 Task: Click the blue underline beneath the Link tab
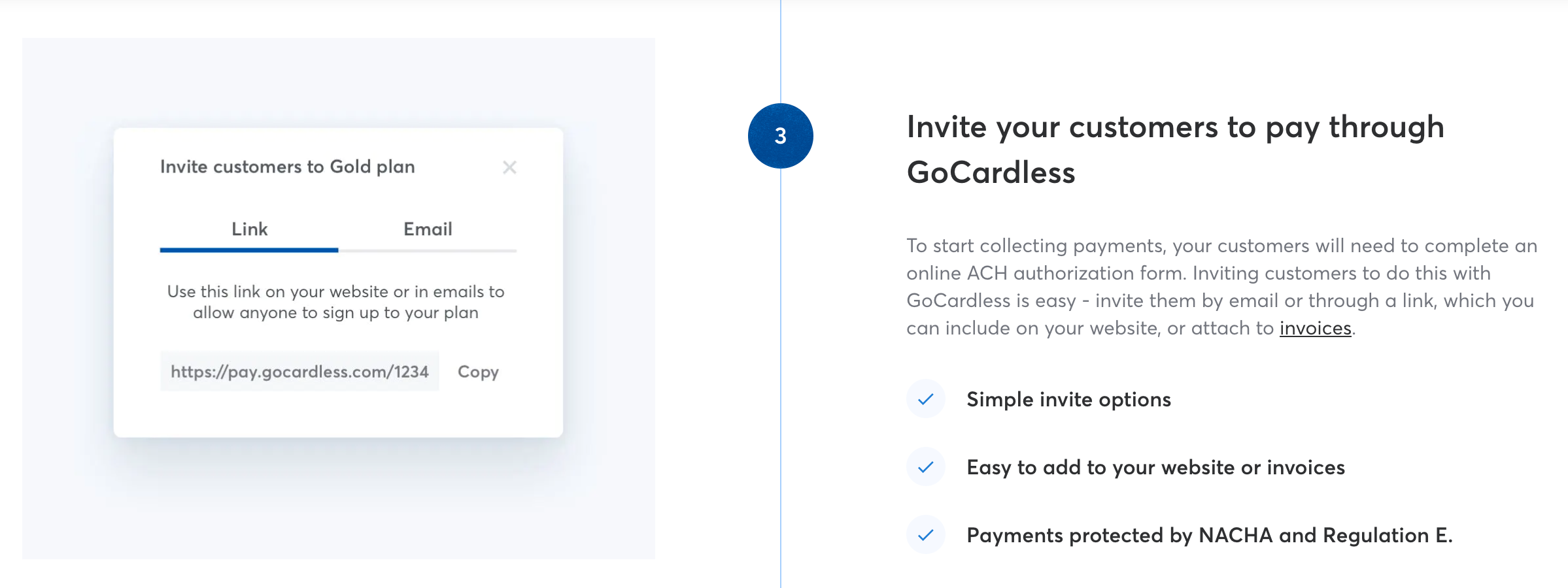[x=249, y=250]
